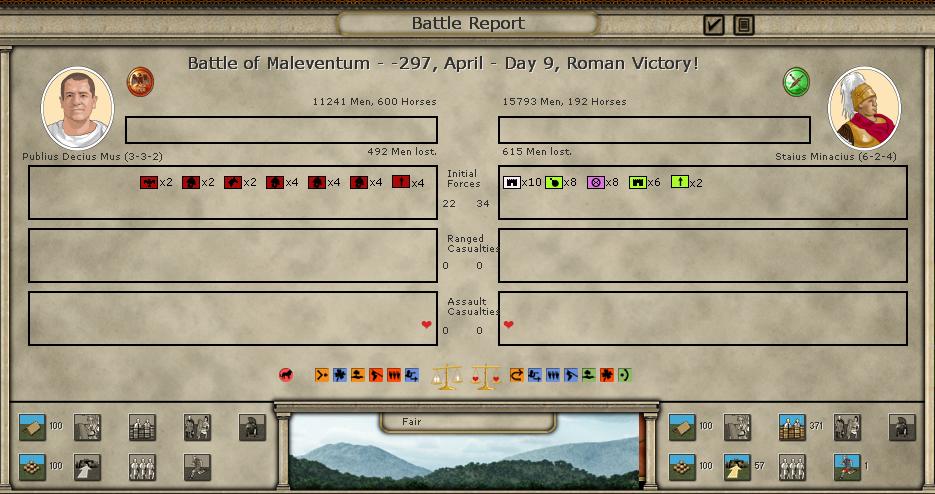Click the red horse cavalry icon
Viewport: 935px width, 494px height.
tap(286, 376)
